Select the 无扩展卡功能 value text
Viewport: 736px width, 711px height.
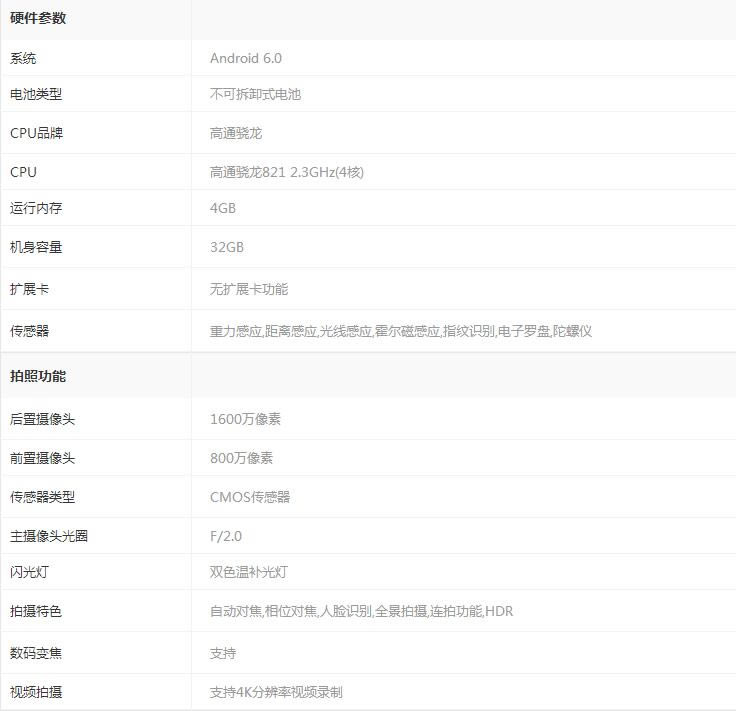249,289
